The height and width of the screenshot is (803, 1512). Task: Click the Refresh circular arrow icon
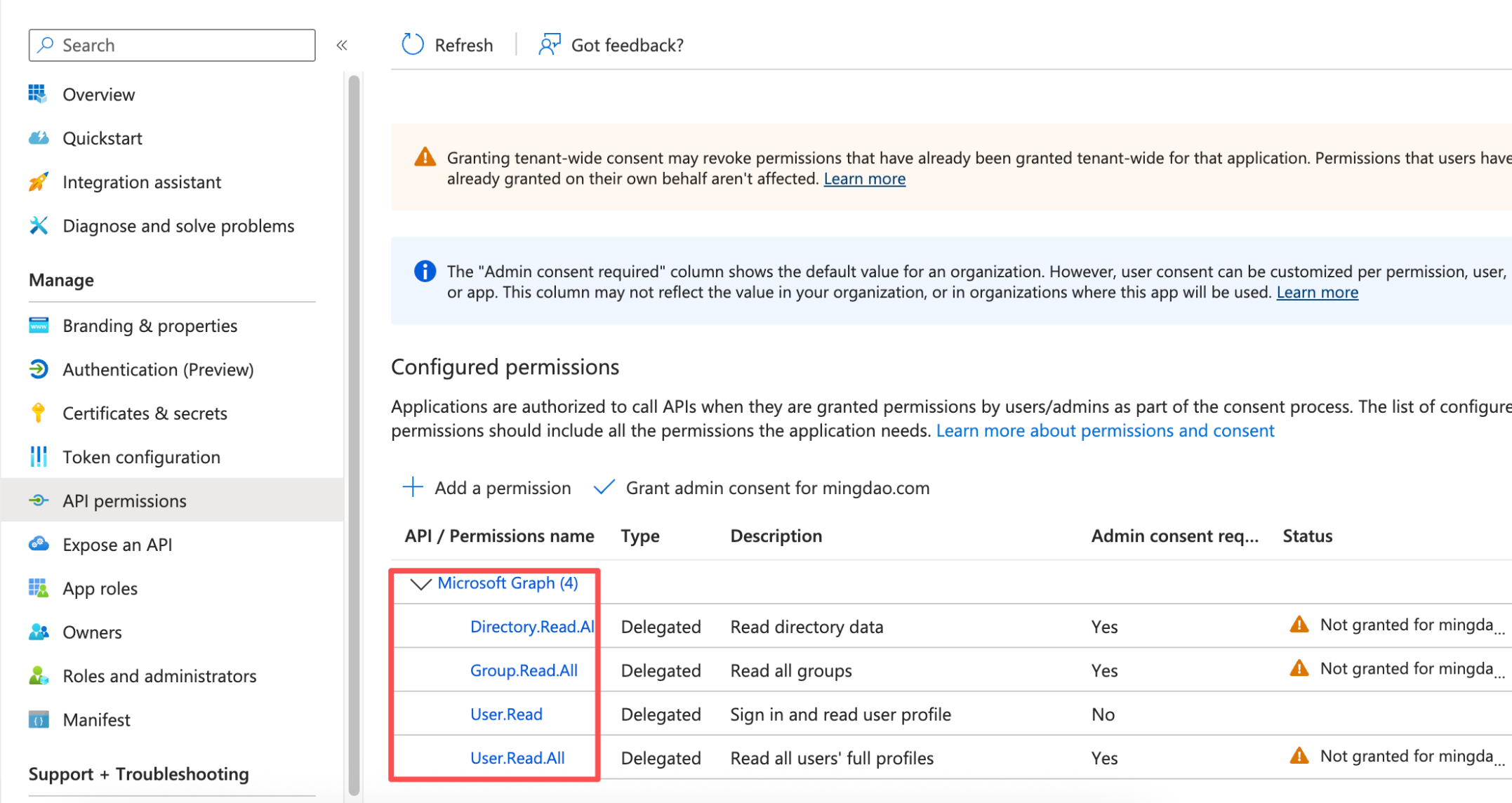coord(413,45)
